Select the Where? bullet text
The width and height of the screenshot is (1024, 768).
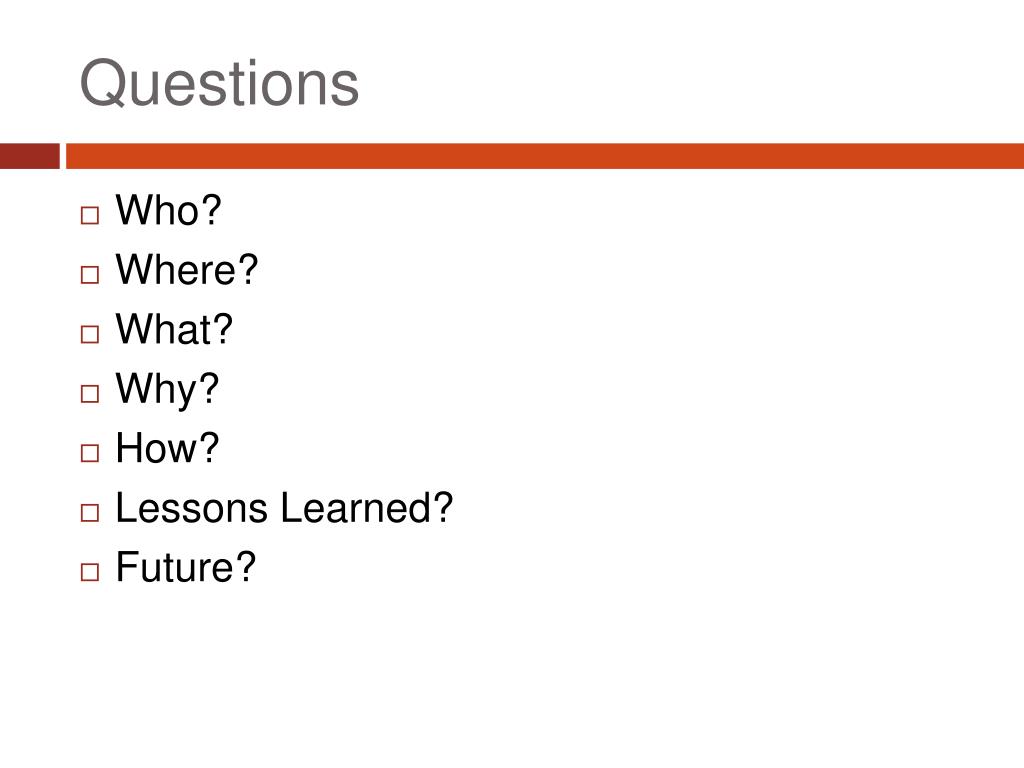(187, 270)
